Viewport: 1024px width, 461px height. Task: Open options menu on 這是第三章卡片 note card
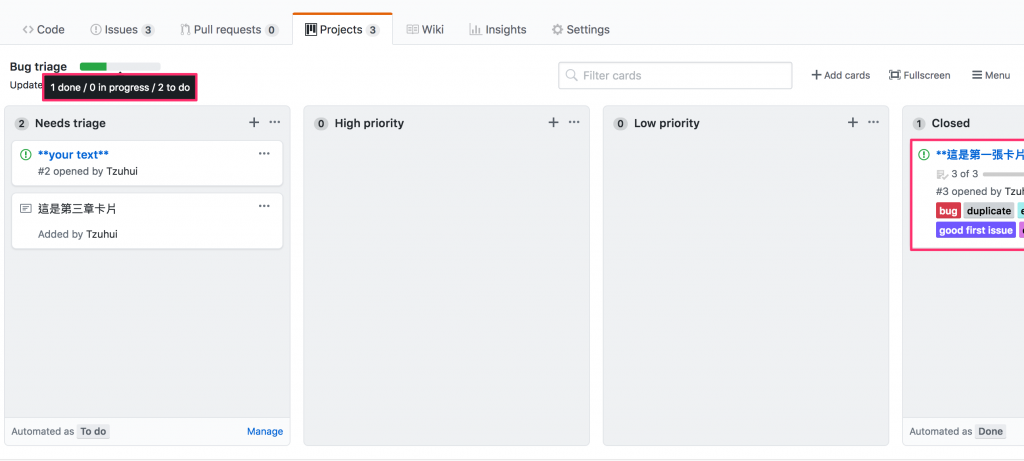[x=264, y=207]
